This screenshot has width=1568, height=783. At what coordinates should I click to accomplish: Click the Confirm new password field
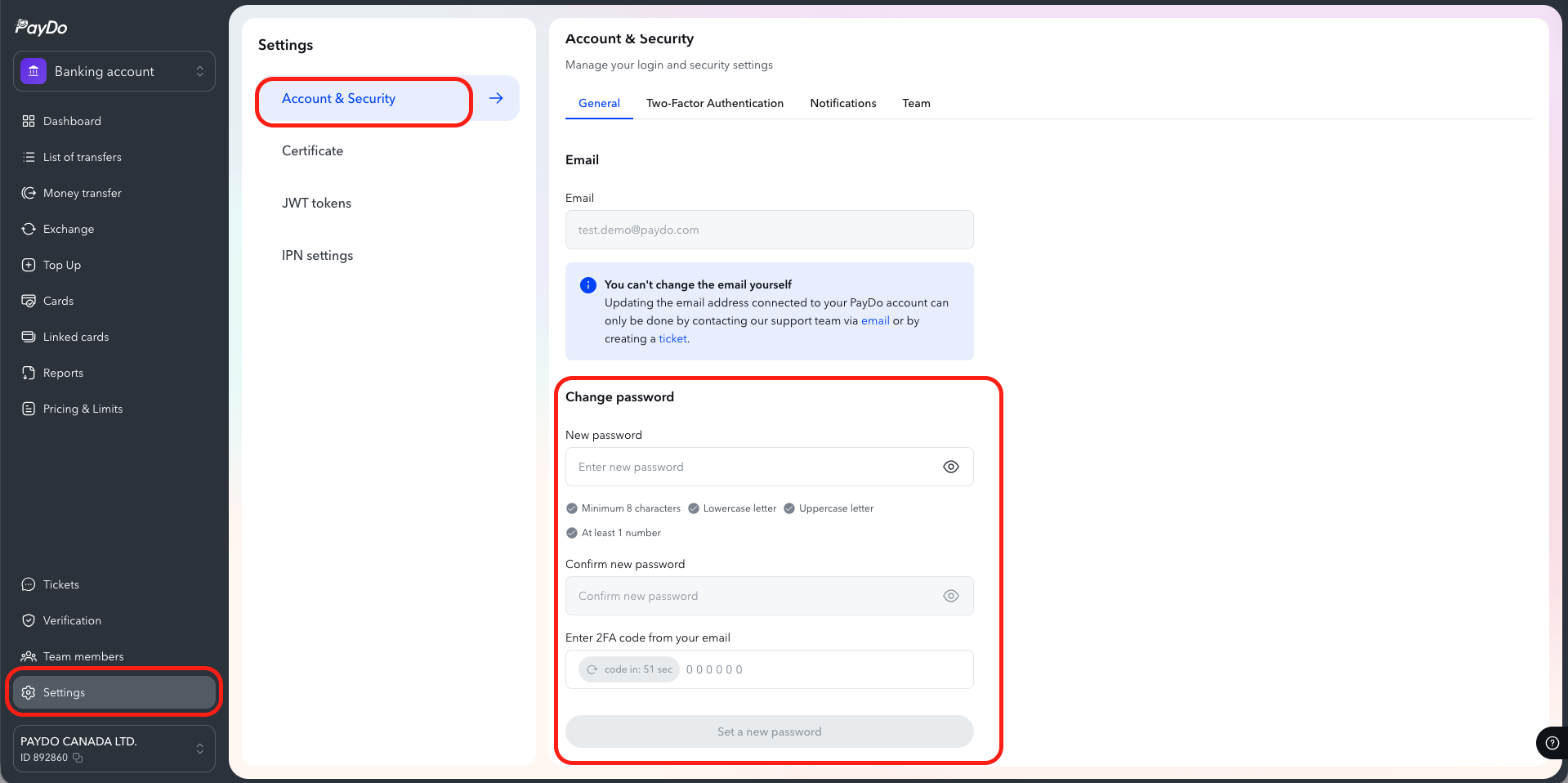pos(770,596)
